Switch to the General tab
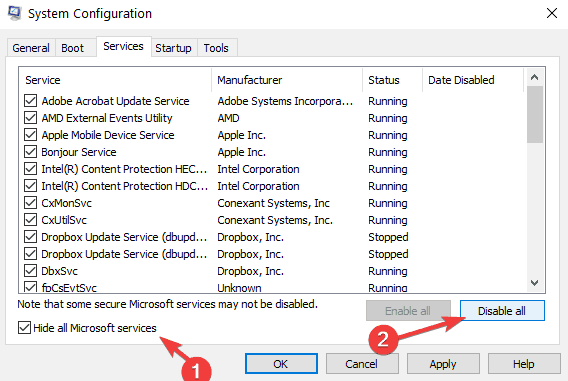The width and height of the screenshot is (568, 381). (x=31, y=48)
